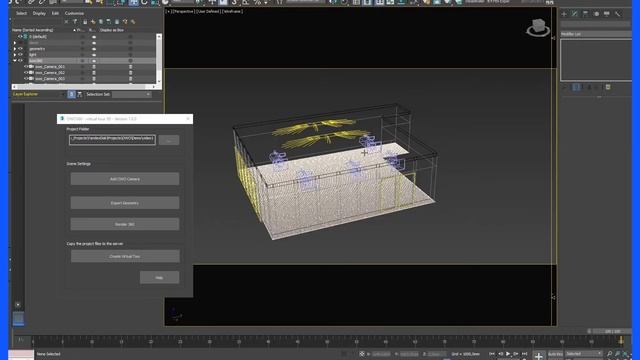
Task: Open the Customize menu in Layer Explorer
Action: click(74, 13)
